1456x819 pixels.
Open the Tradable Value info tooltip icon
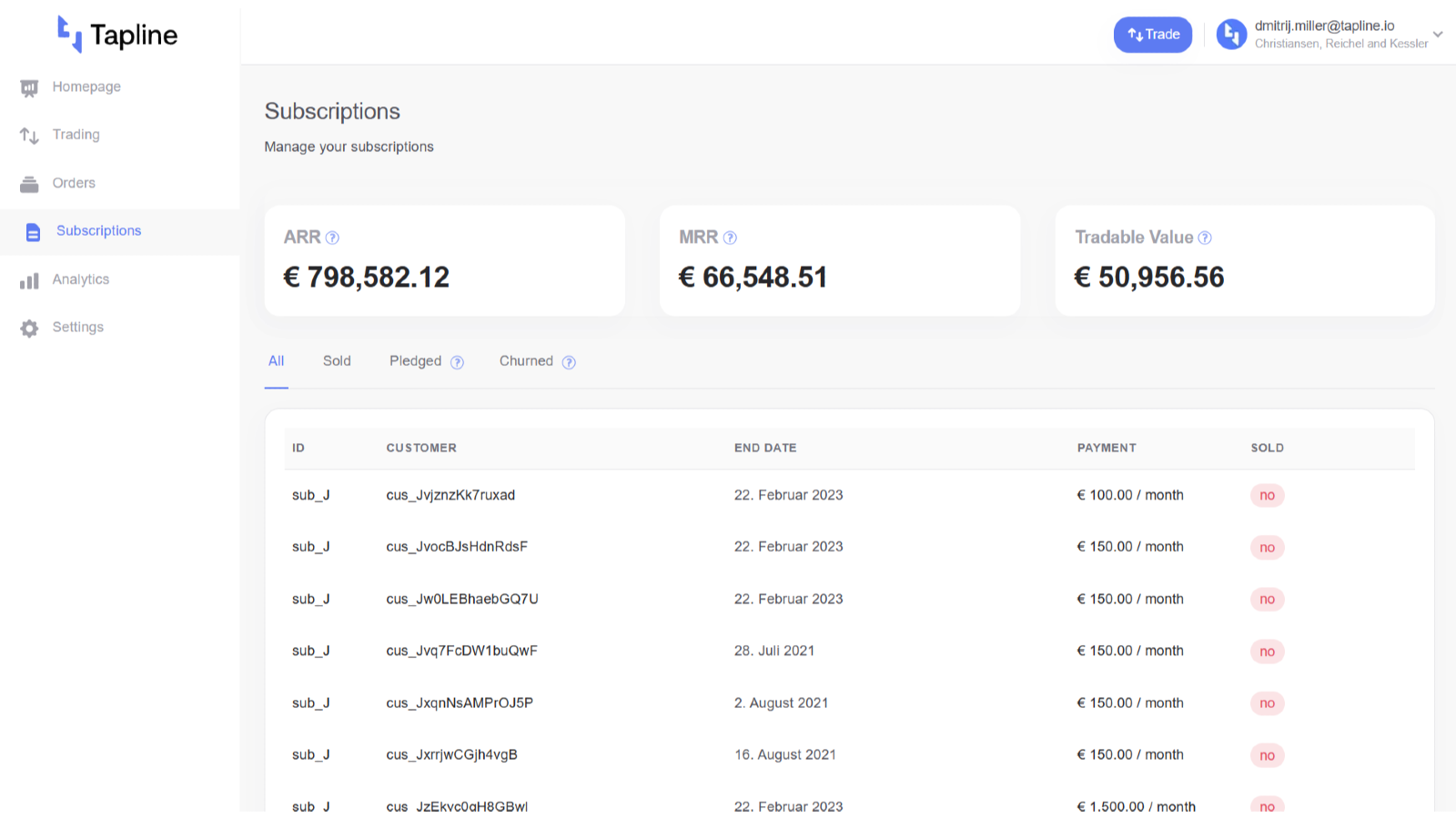coord(1205,238)
